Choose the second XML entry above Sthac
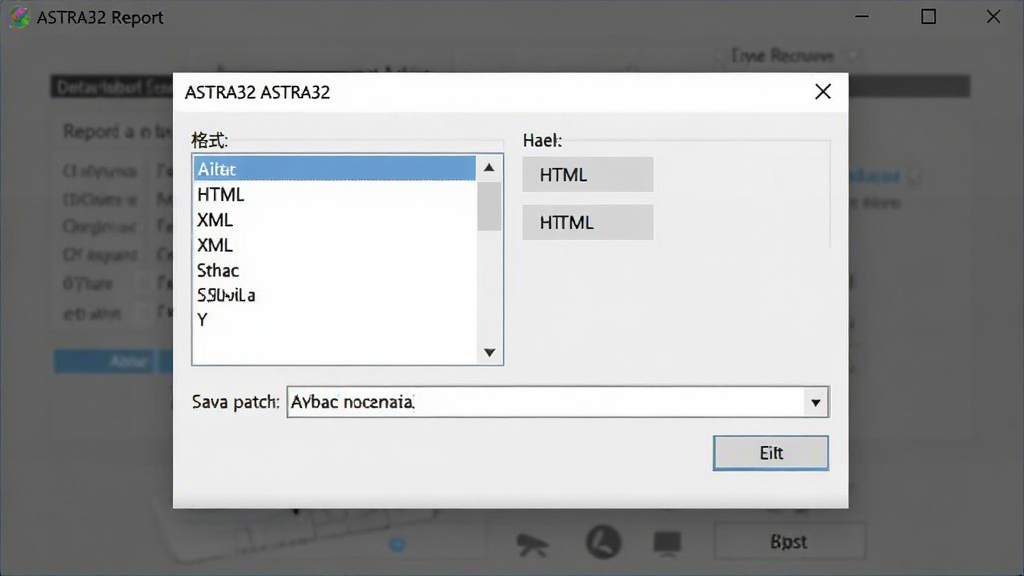1024x576 pixels. coord(335,245)
